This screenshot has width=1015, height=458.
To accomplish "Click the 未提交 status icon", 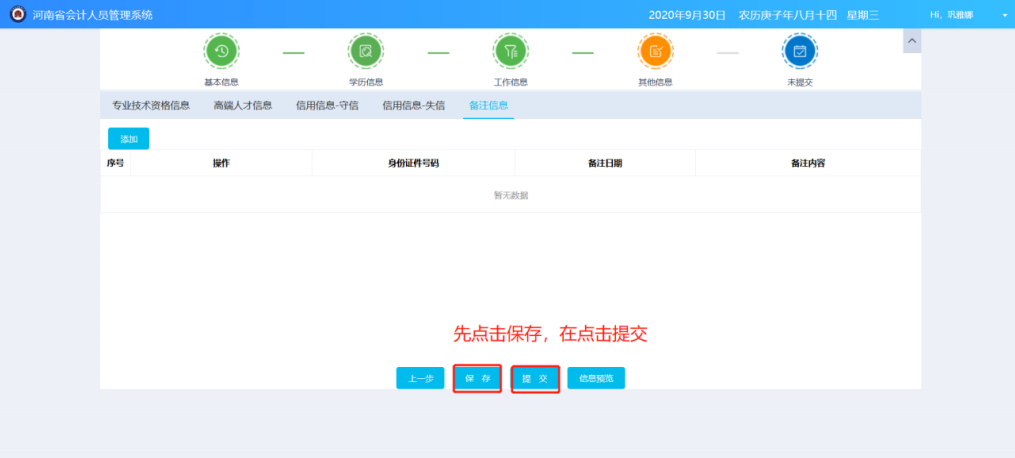I will tap(799, 51).
